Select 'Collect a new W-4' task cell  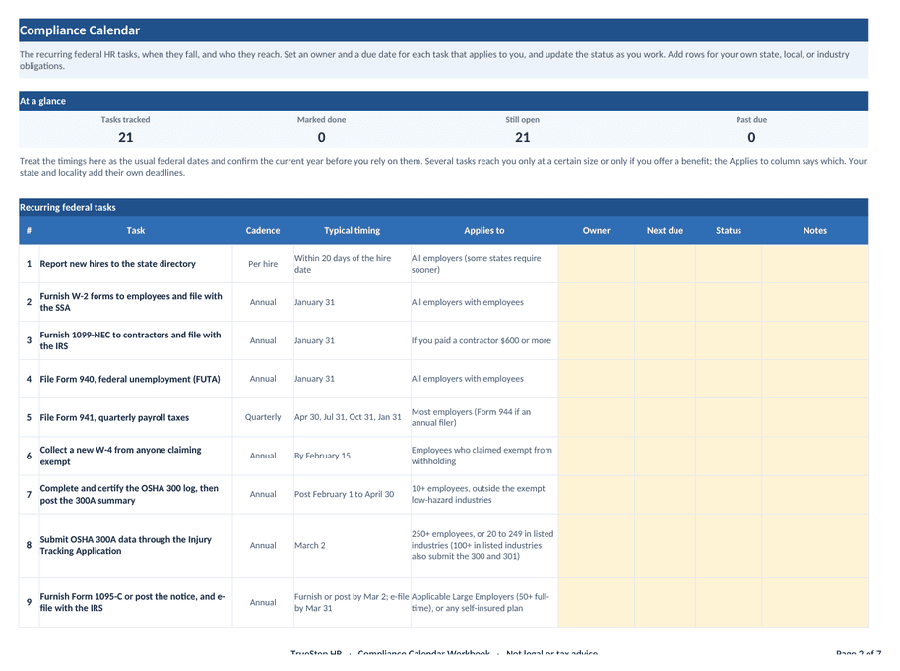135,456
